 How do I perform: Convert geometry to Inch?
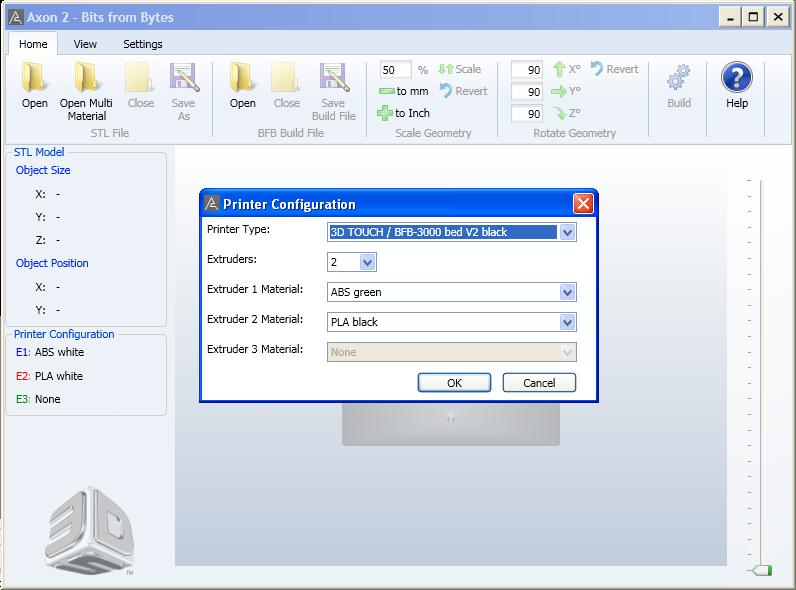(404, 113)
